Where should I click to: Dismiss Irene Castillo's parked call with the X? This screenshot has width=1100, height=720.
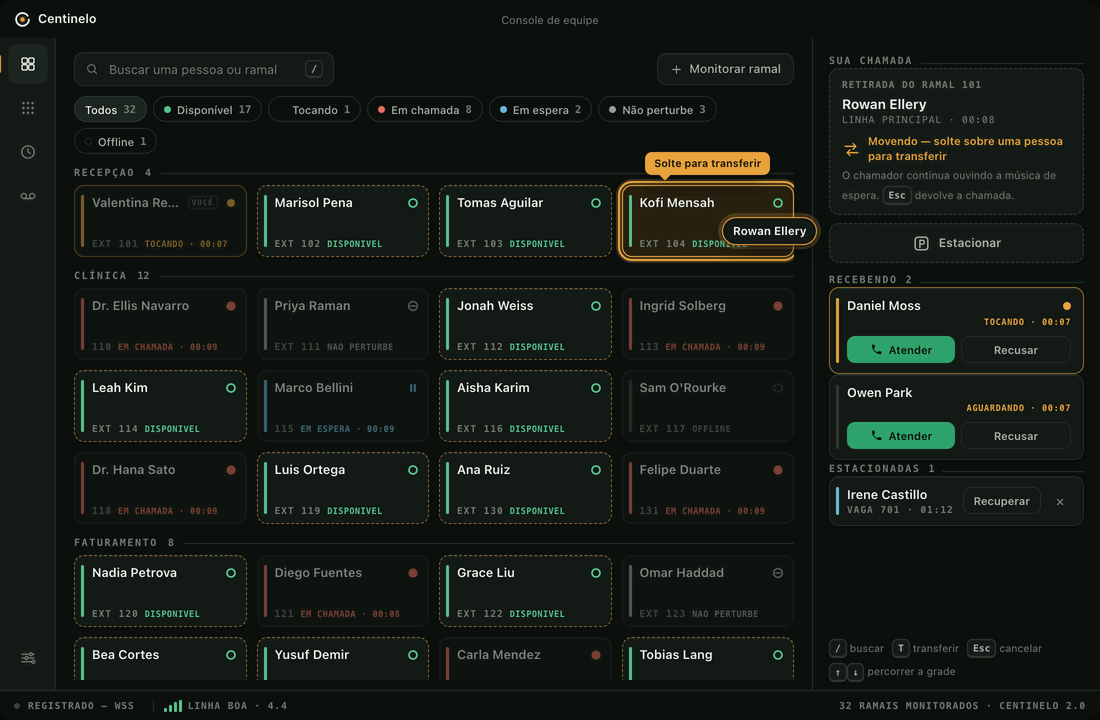pyautogui.click(x=1060, y=502)
